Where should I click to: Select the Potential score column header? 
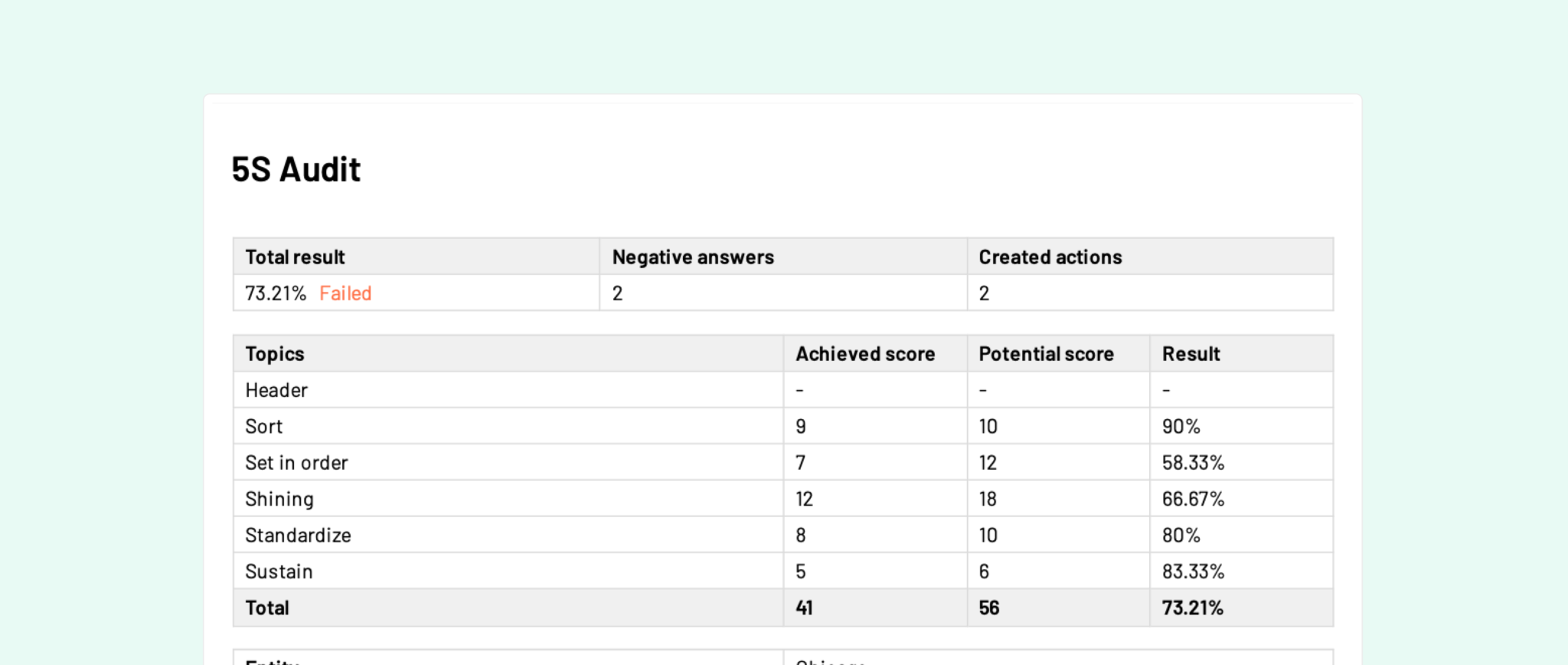point(1046,354)
